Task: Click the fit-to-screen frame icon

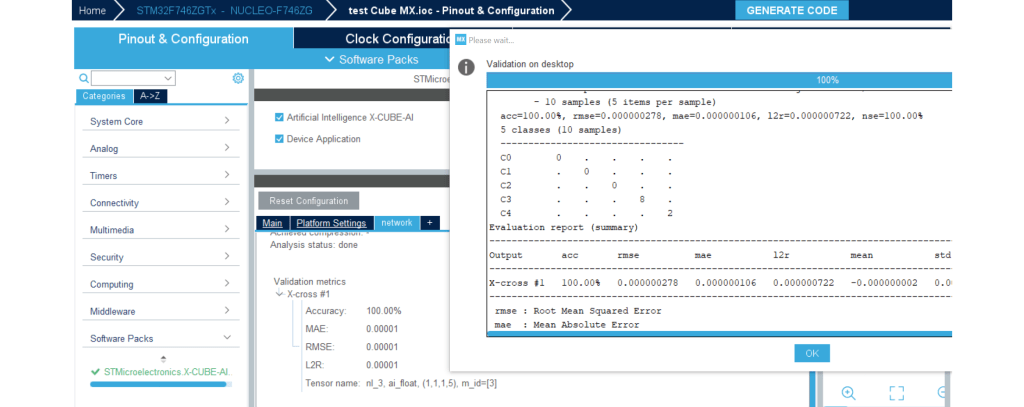Action: 896,393
